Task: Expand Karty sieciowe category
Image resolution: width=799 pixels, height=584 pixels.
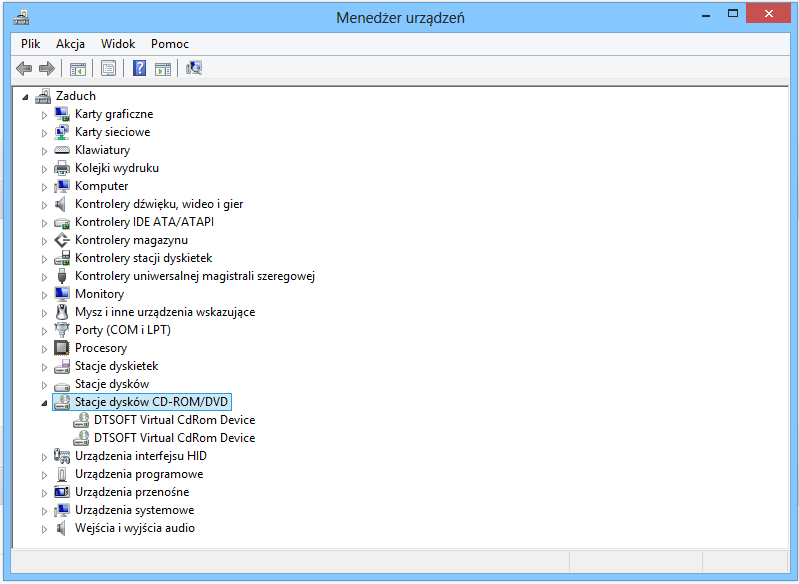Action: point(44,133)
